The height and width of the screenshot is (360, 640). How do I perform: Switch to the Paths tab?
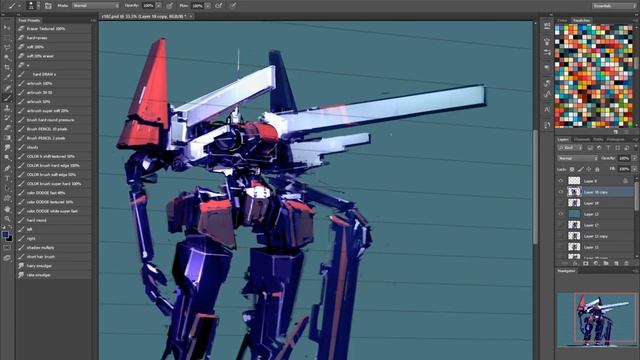tap(599, 140)
